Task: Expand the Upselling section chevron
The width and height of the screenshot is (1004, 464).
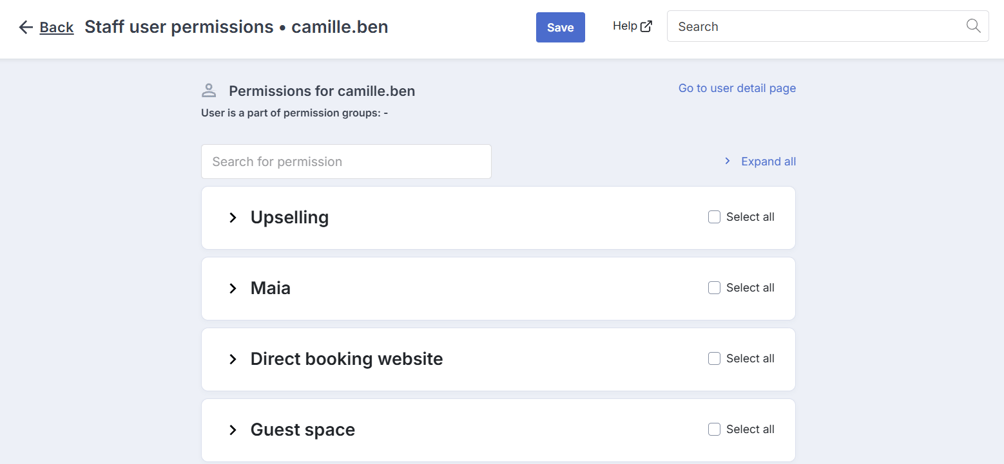Action: (233, 218)
